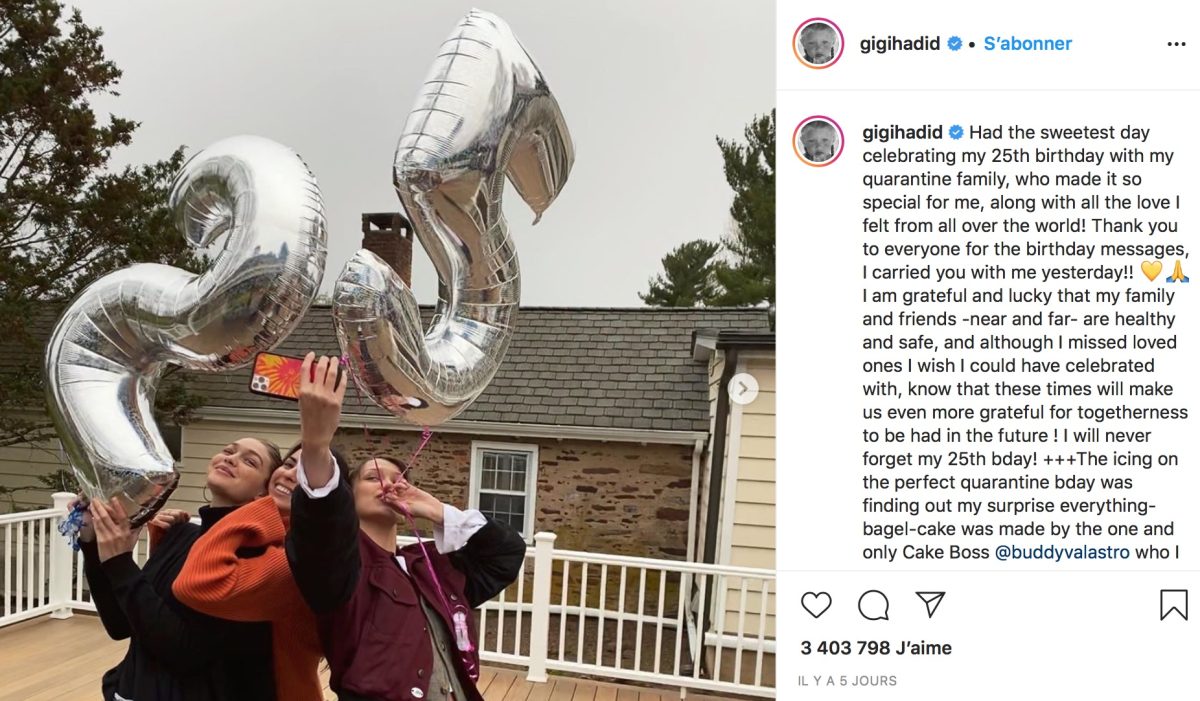Open gigihadid profile picture in header
1200x701 pixels.
(x=818, y=43)
